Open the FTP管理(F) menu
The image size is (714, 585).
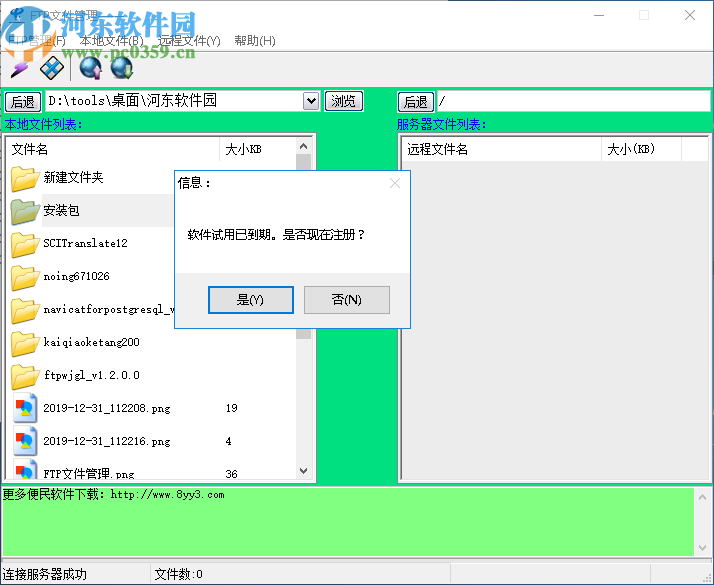37,41
